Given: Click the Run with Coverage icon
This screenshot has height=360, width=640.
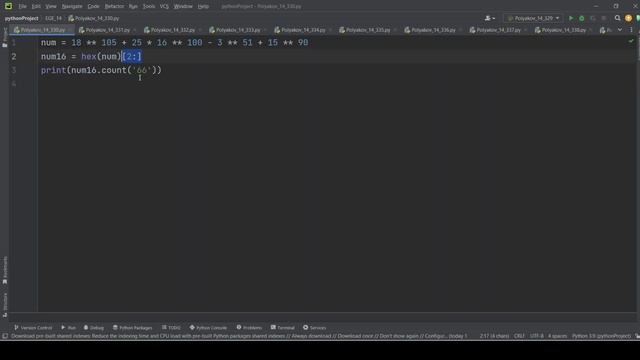Looking at the screenshot, I should (593, 18).
